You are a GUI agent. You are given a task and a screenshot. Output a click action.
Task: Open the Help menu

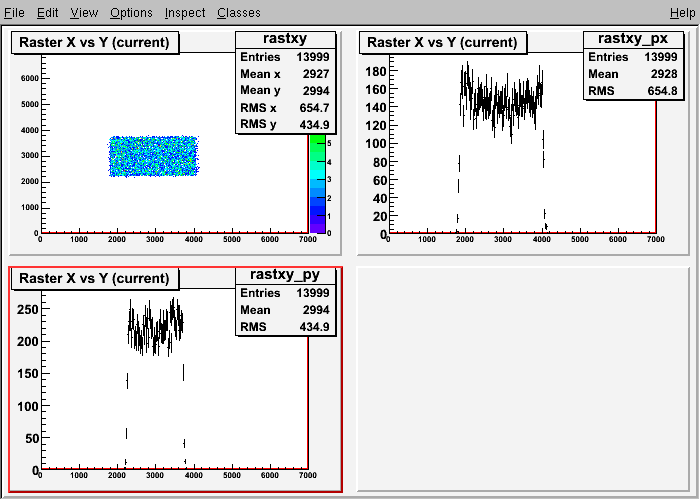tap(683, 12)
